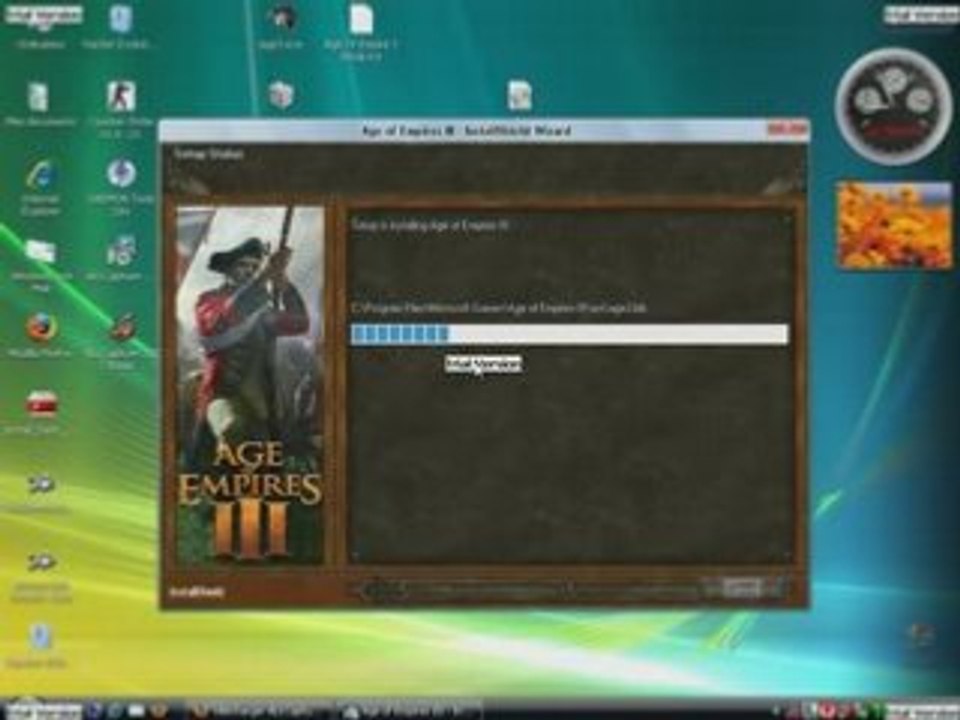
Task: Click the red shield tray icon
Action: pos(826,711)
